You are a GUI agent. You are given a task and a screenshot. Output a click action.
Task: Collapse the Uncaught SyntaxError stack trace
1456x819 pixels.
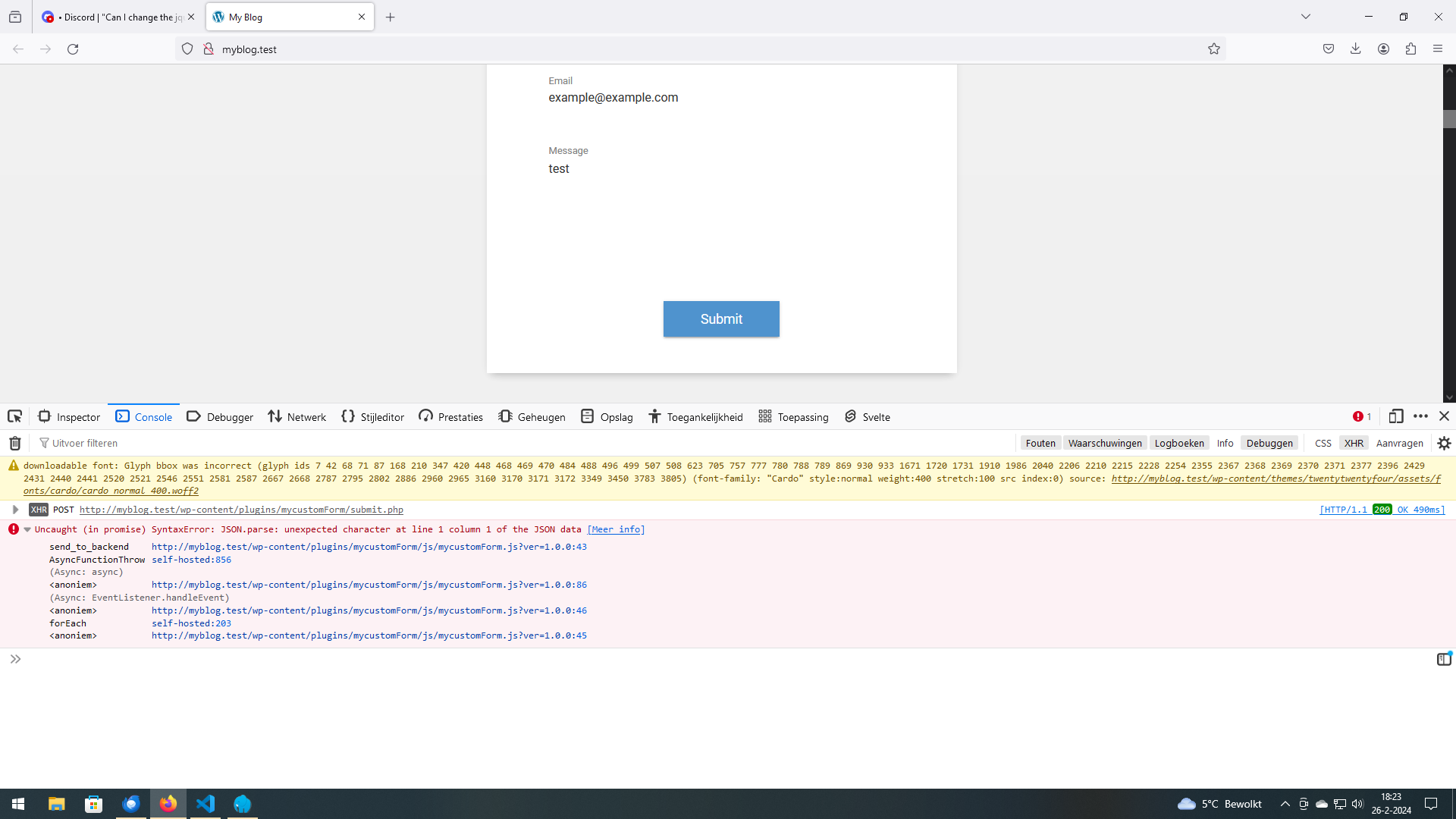27,529
